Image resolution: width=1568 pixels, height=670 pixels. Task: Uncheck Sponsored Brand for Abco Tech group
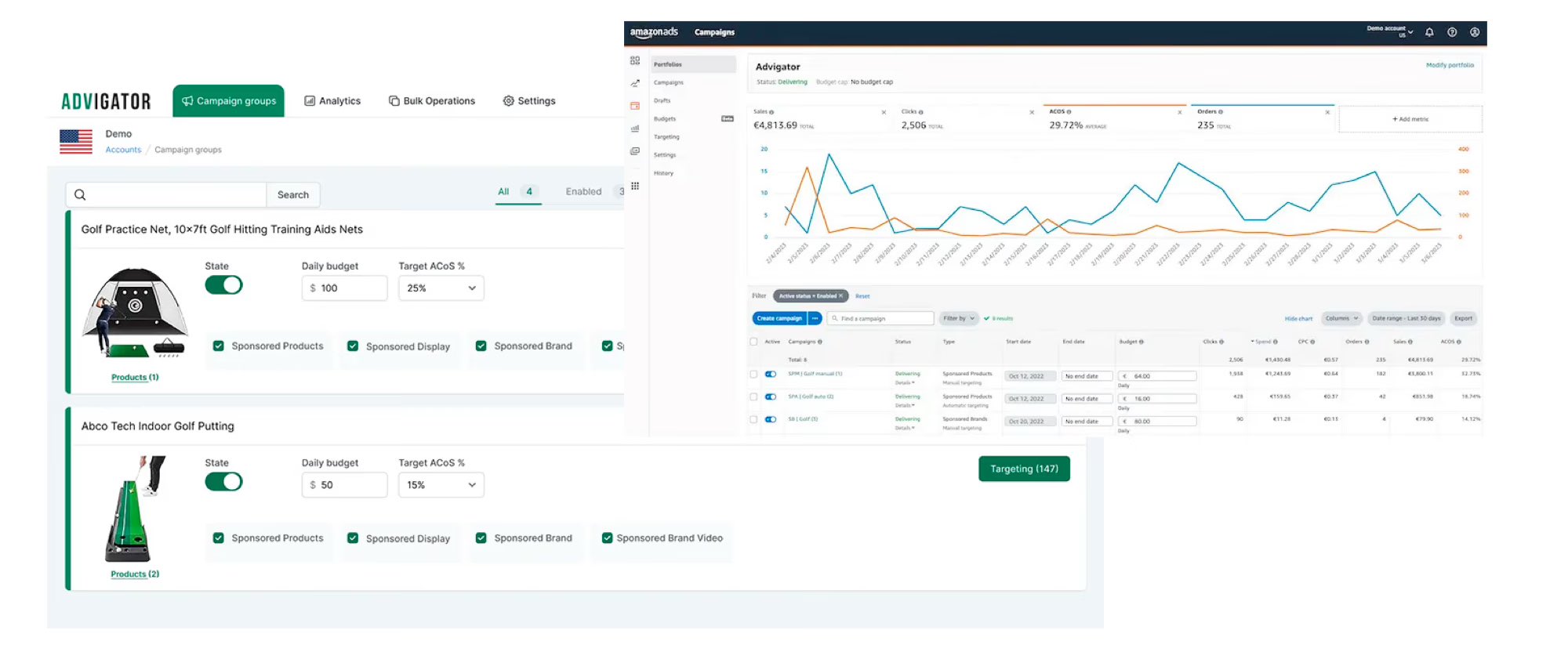pyautogui.click(x=481, y=538)
